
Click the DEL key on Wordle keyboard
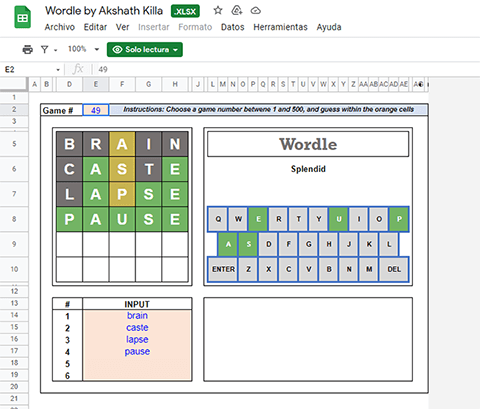pyautogui.click(x=394, y=269)
